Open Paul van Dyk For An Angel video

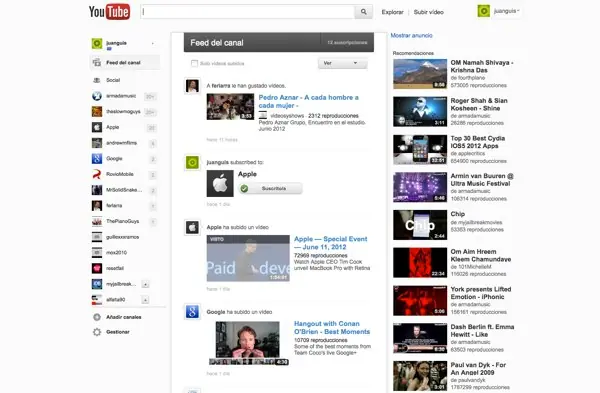click(478, 369)
